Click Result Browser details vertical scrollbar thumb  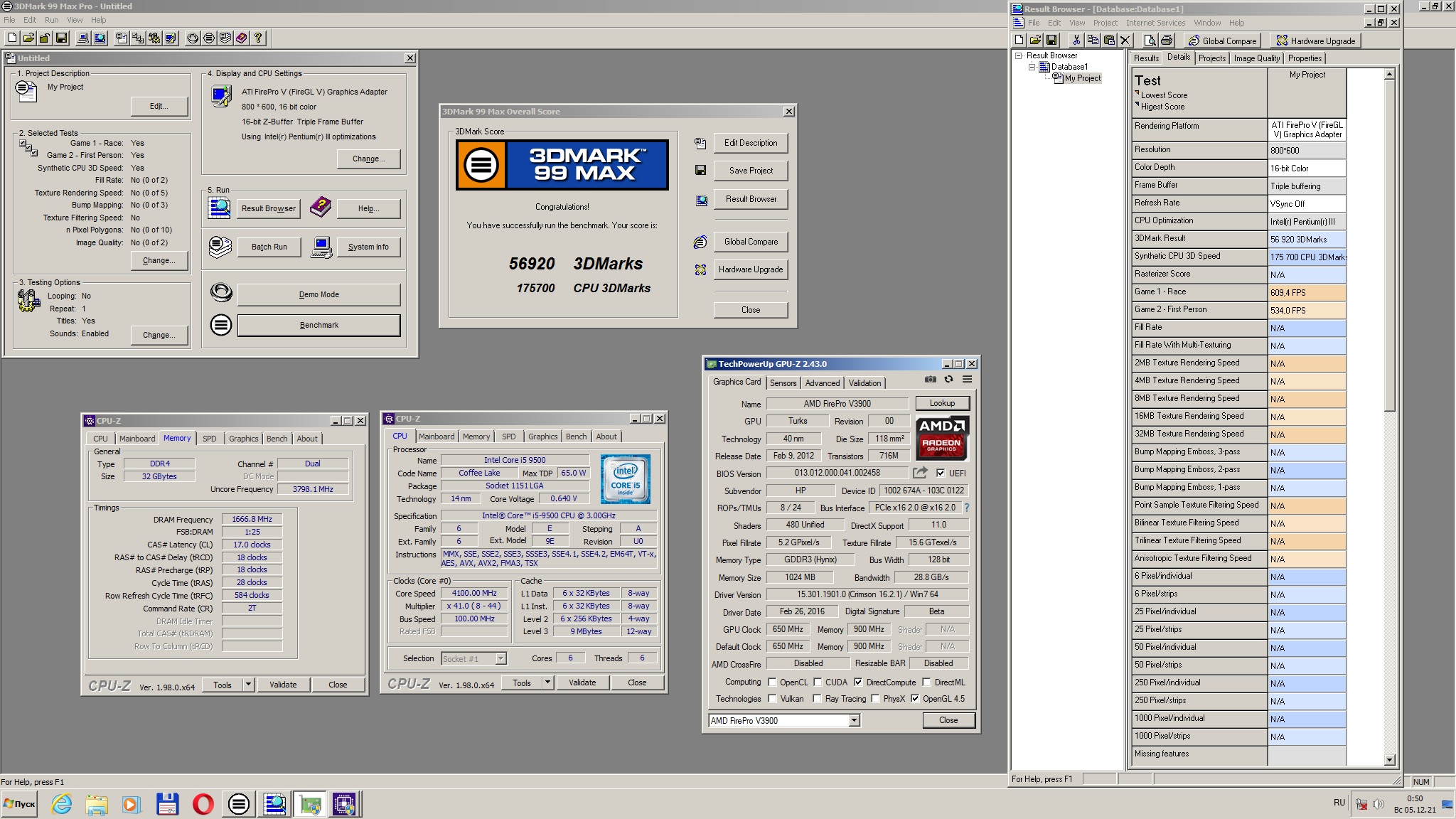[x=1389, y=245]
